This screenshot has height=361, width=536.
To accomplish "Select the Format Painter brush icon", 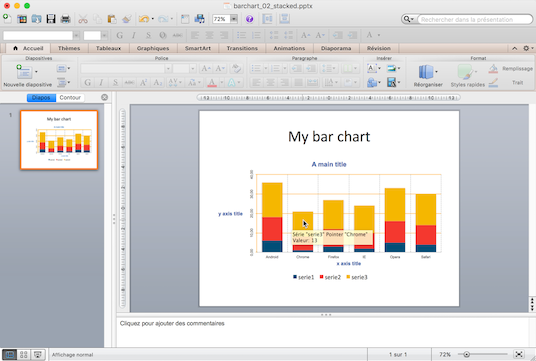I will pos(126,19).
